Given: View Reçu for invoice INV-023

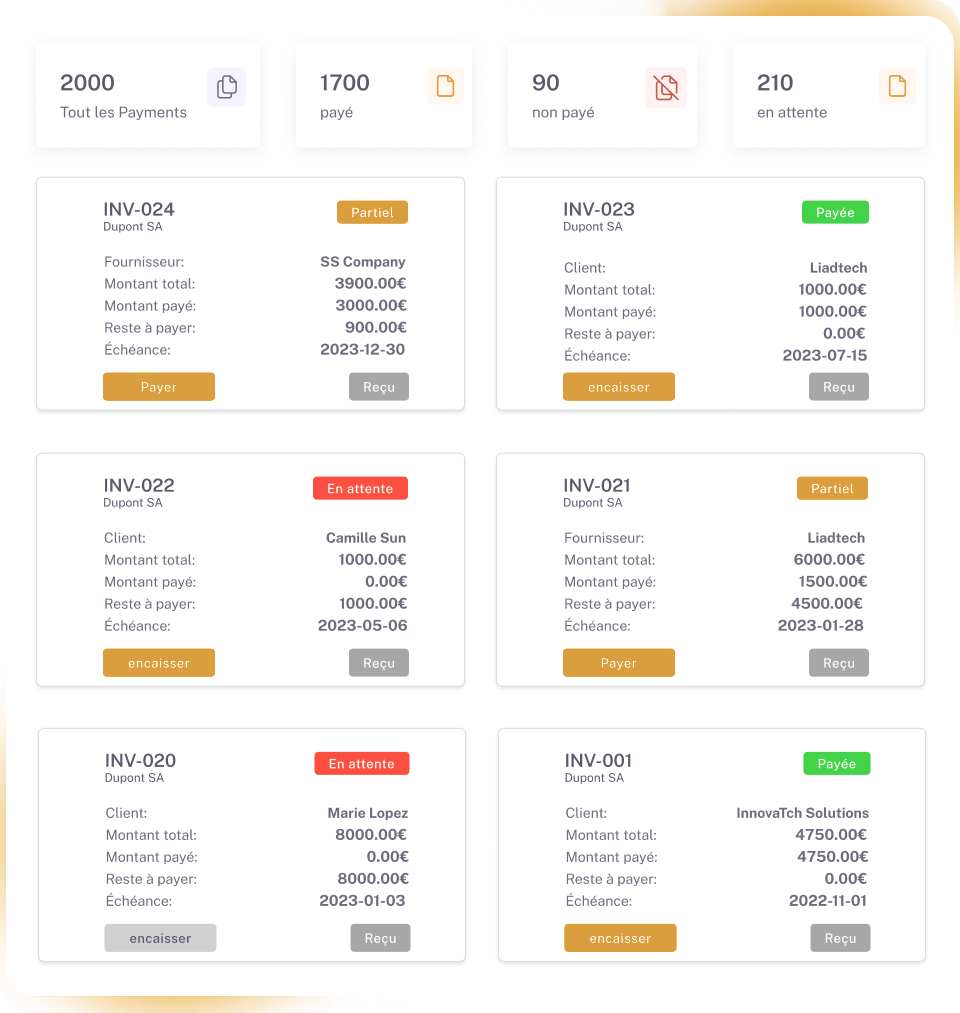Looking at the screenshot, I should (x=839, y=387).
